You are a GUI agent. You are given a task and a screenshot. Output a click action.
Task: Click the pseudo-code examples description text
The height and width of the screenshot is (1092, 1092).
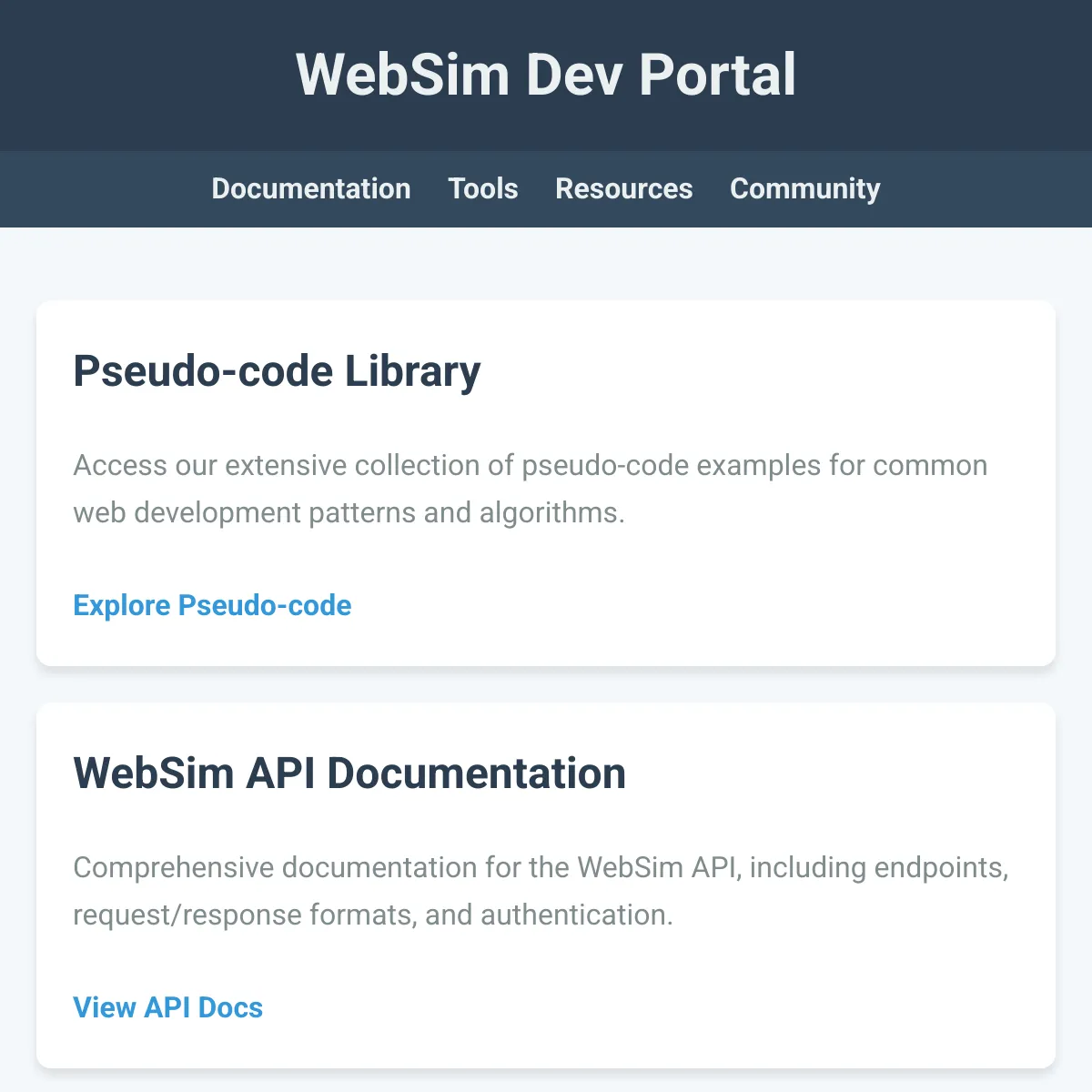530,489
